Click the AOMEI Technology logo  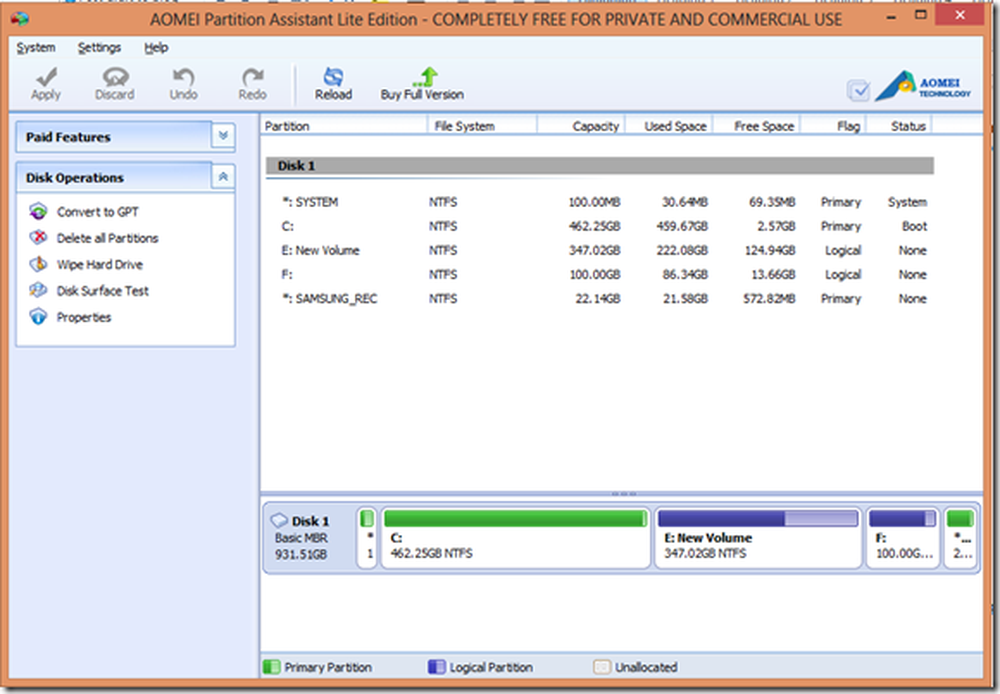click(923, 86)
